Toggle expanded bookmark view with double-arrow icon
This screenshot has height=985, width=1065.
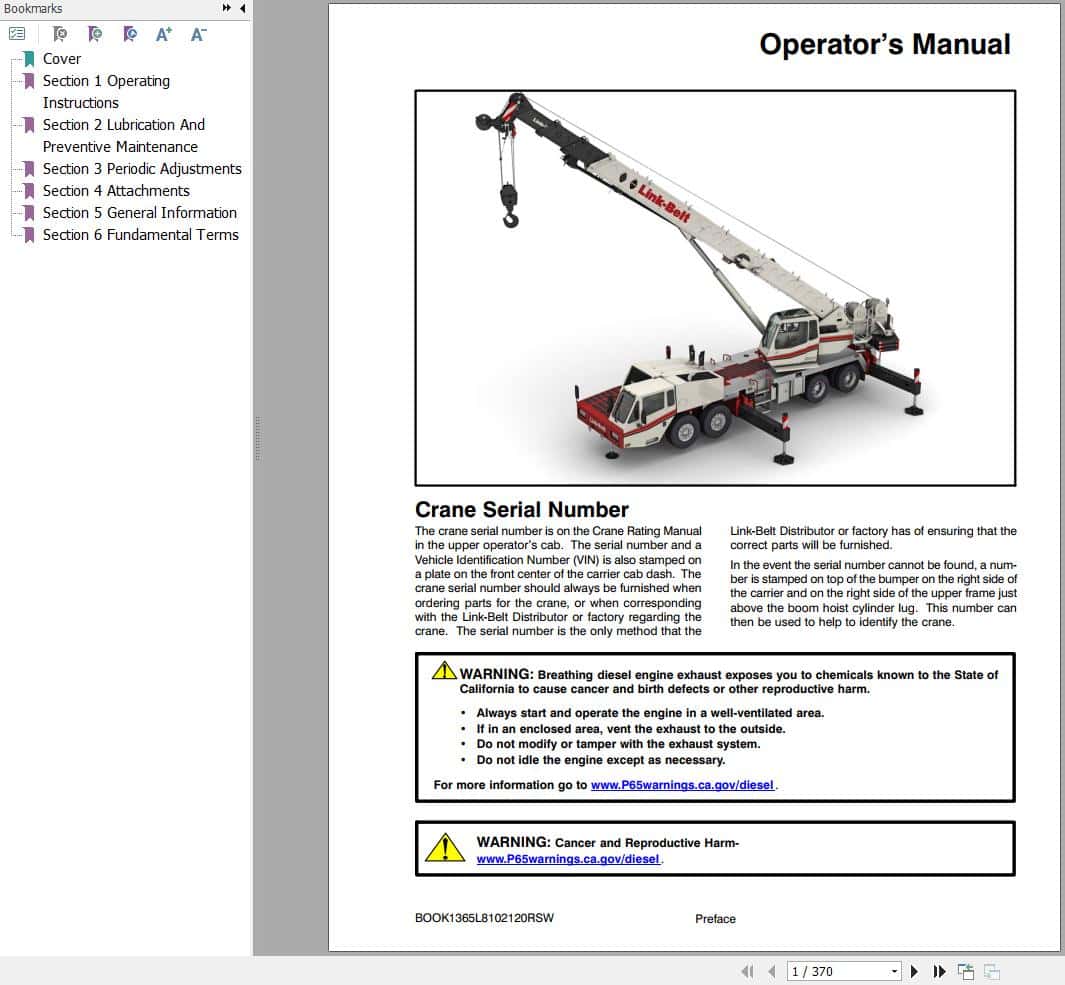(225, 8)
